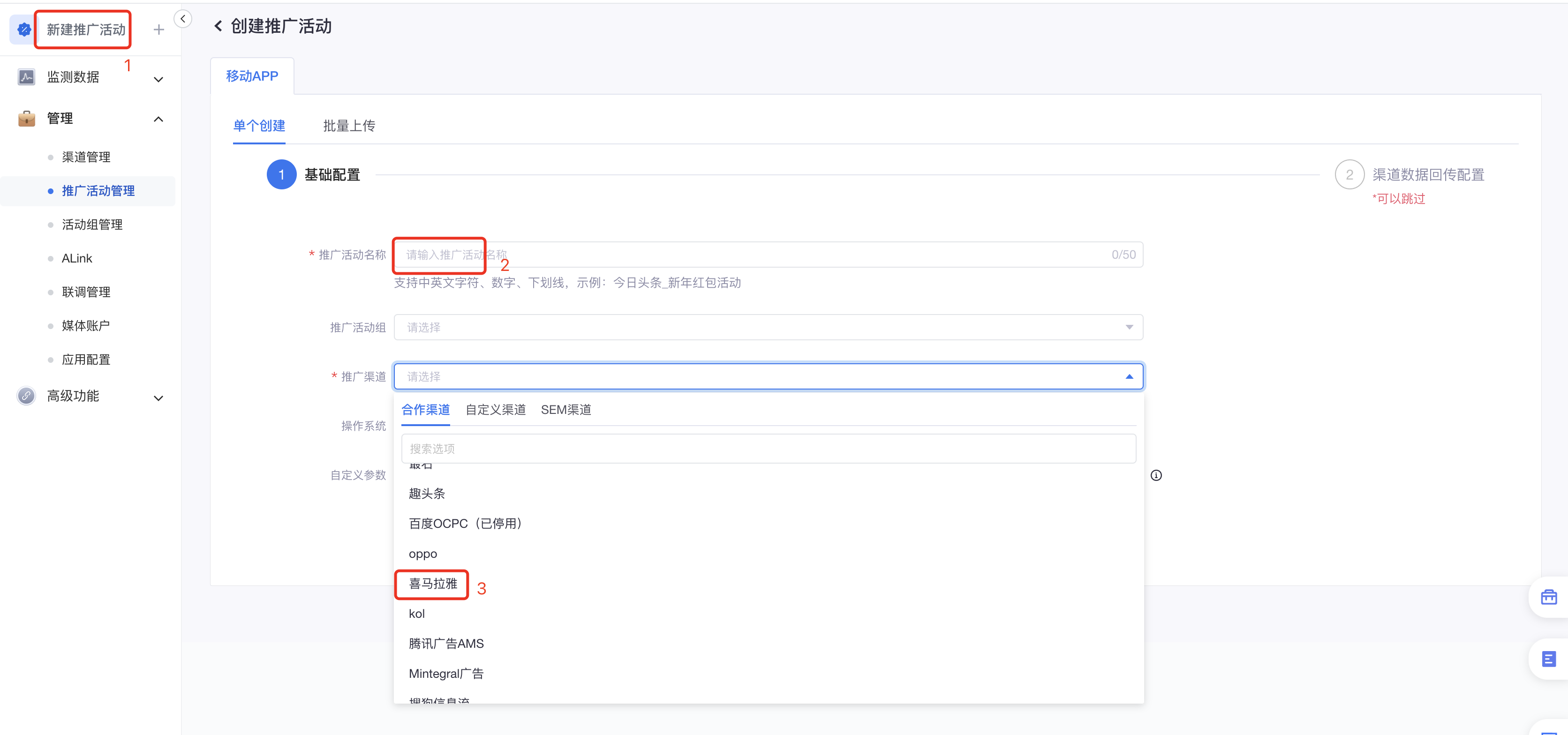Click 新建推广活动 in the sidebar header
The width and height of the screenshot is (1568, 735).
pos(86,29)
